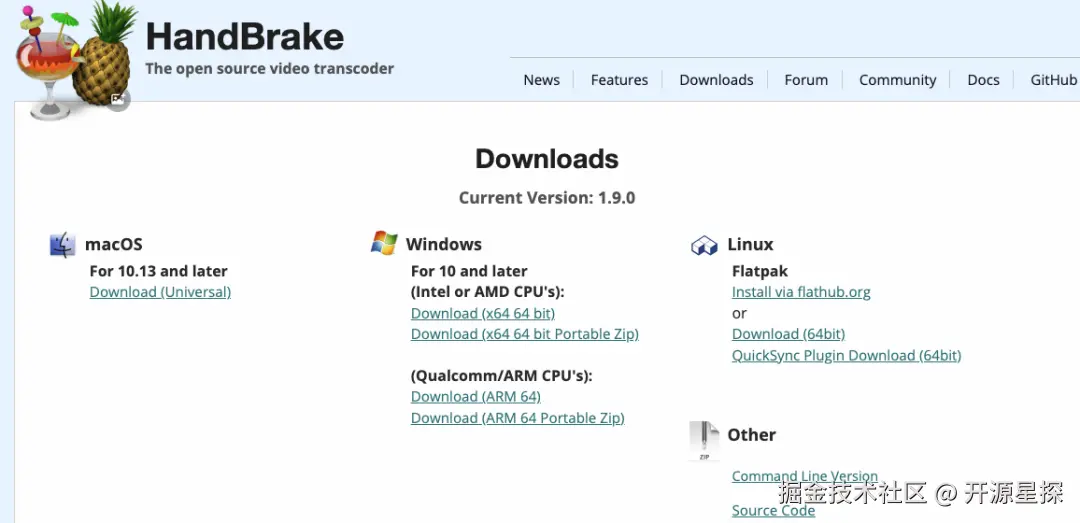Click the Linux penguin icon

coord(704,245)
